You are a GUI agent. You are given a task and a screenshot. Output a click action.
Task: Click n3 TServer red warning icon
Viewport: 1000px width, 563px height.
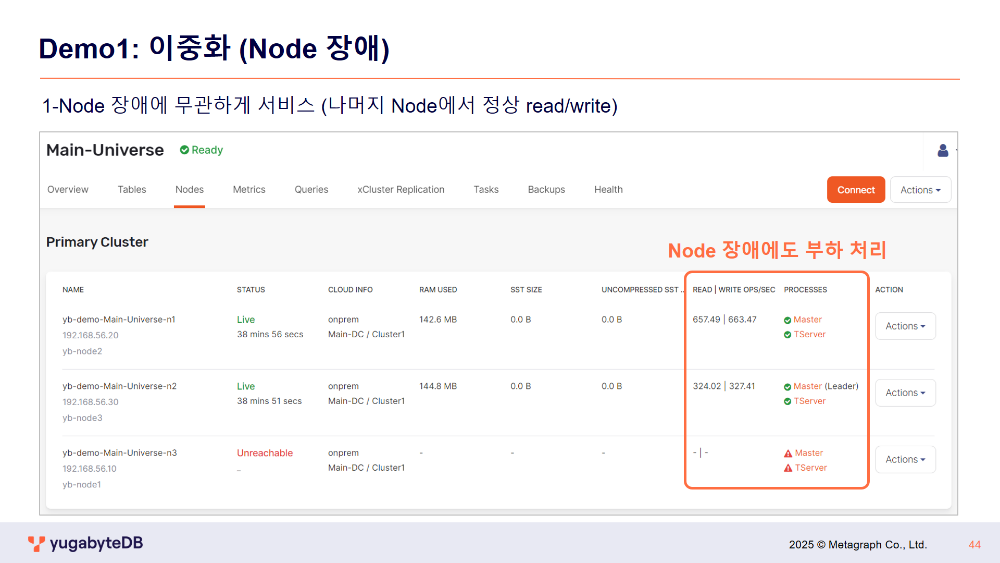pyautogui.click(x=788, y=468)
